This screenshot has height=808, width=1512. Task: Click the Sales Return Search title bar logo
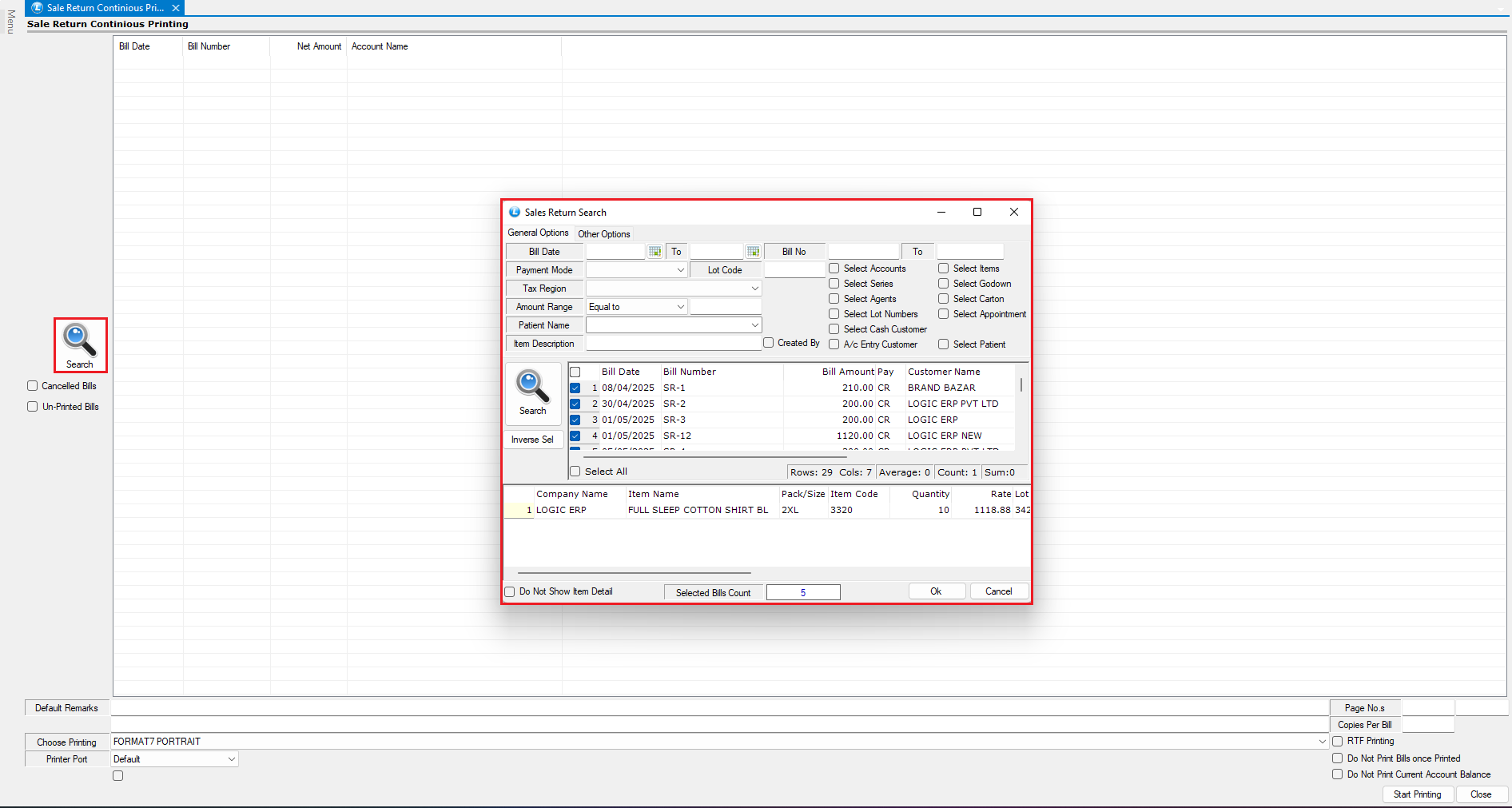pyautogui.click(x=515, y=213)
